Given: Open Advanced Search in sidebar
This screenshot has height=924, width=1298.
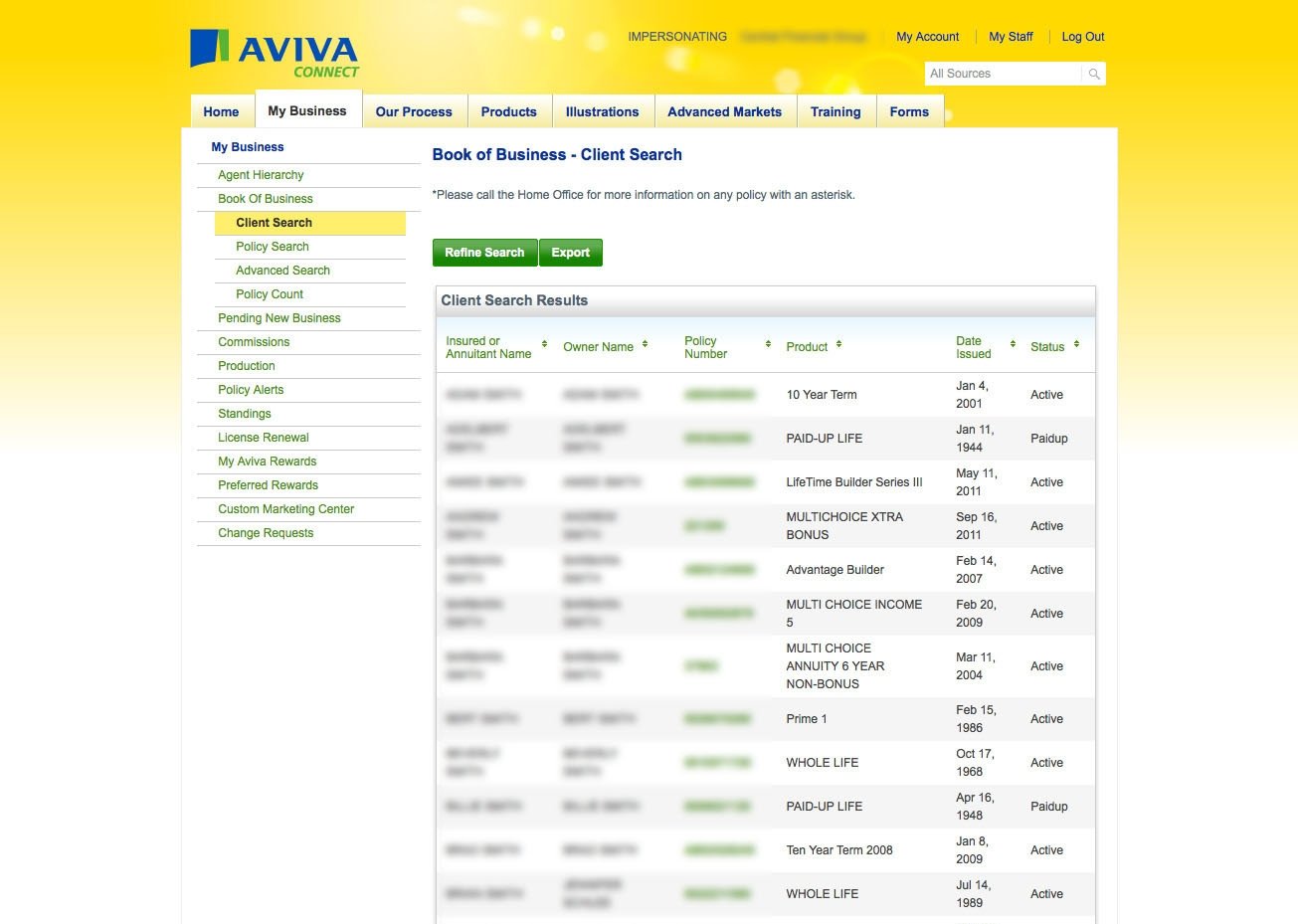Looking at the screenshot, I should (x=282, y=271).
